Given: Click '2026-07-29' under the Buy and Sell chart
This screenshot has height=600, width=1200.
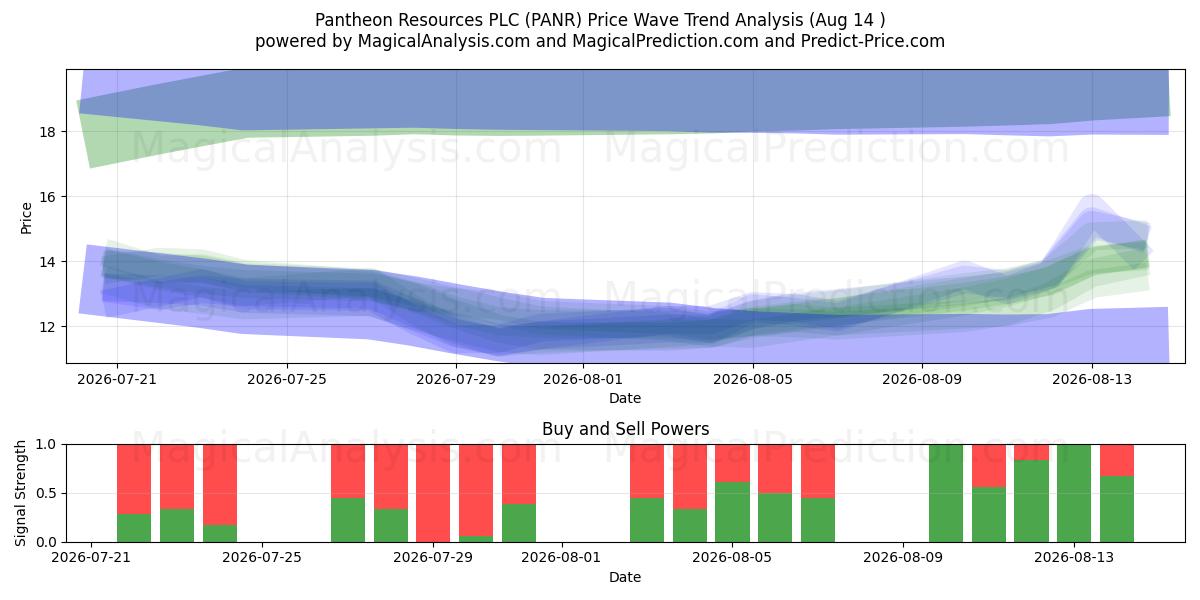Looking at the screenshot, I should (x=433, y=559).
